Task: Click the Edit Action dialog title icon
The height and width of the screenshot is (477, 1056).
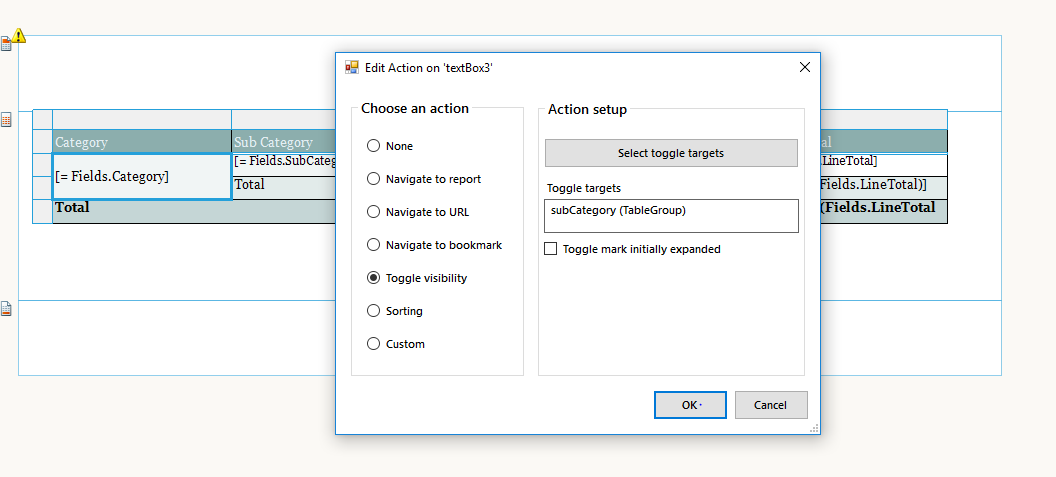Action: point(352,67)
